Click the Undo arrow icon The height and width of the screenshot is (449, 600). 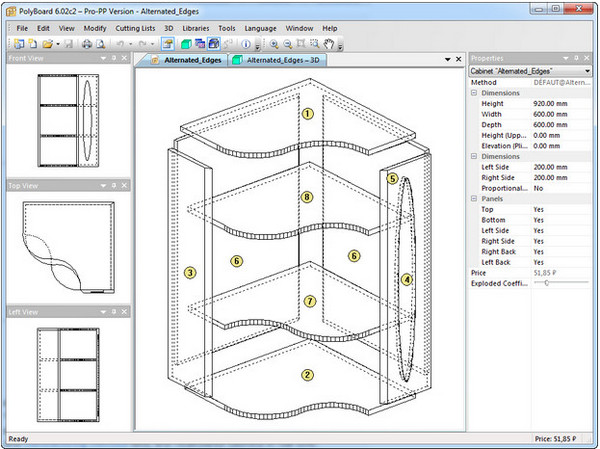click(x=119, y=44)
